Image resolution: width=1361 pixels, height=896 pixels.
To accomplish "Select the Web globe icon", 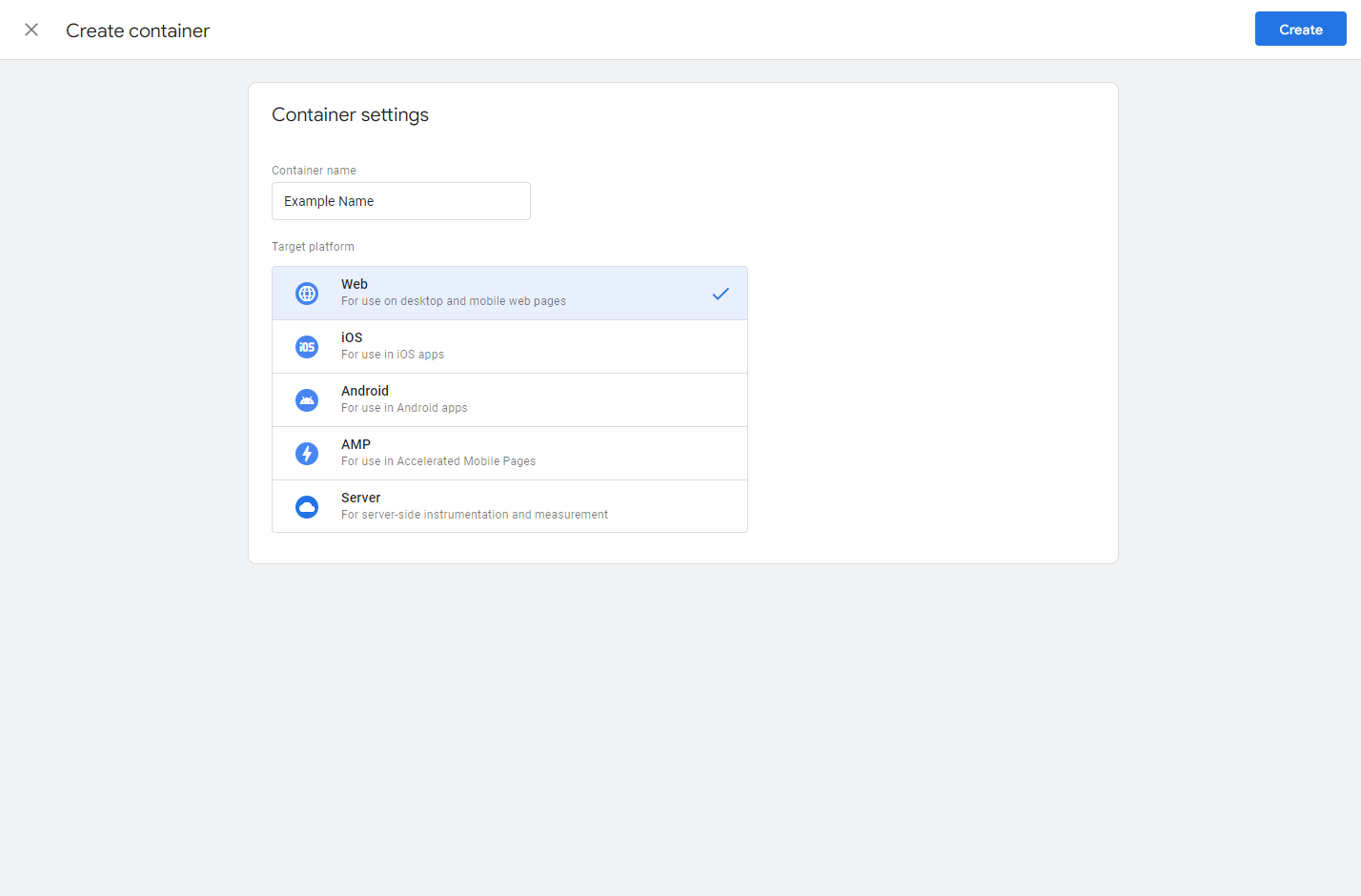I will pyautogui.click(x=307, y=294).
